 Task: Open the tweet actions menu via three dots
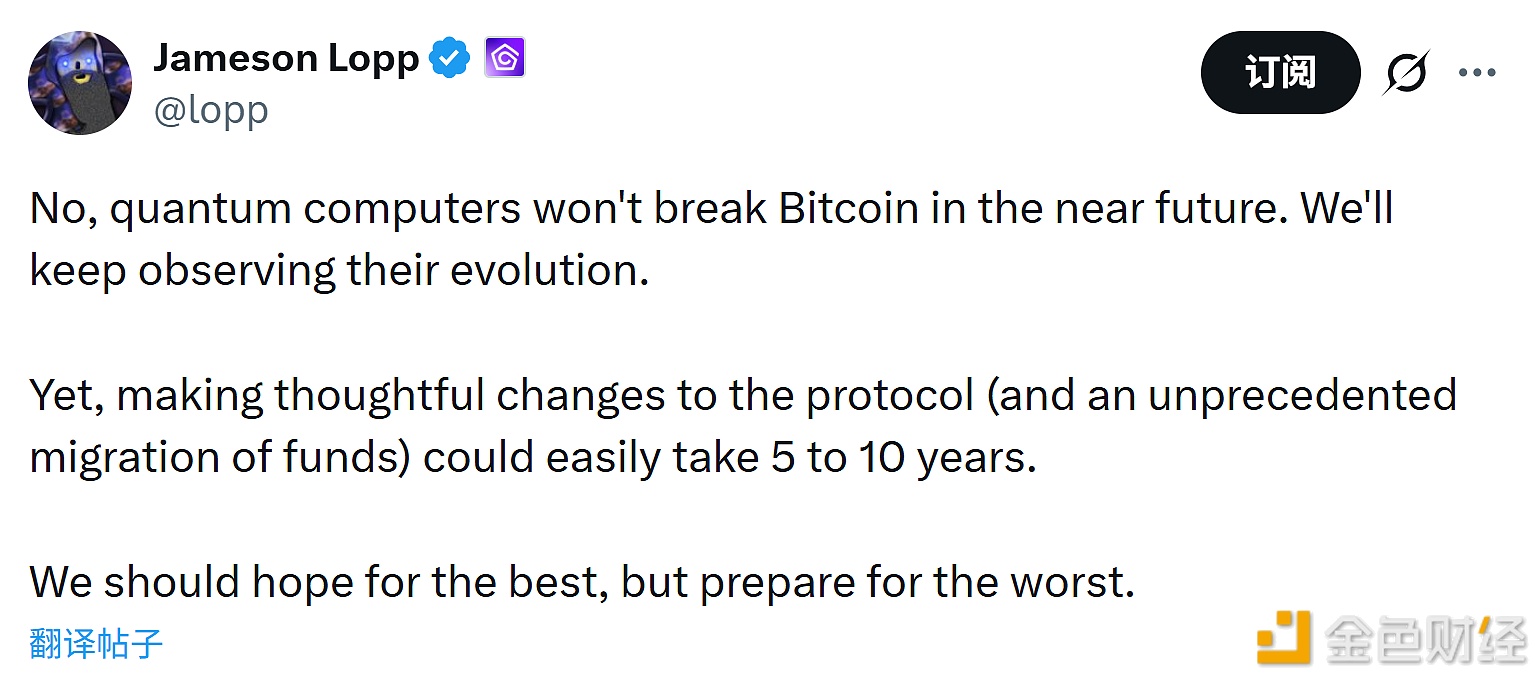click(1477, 72)
